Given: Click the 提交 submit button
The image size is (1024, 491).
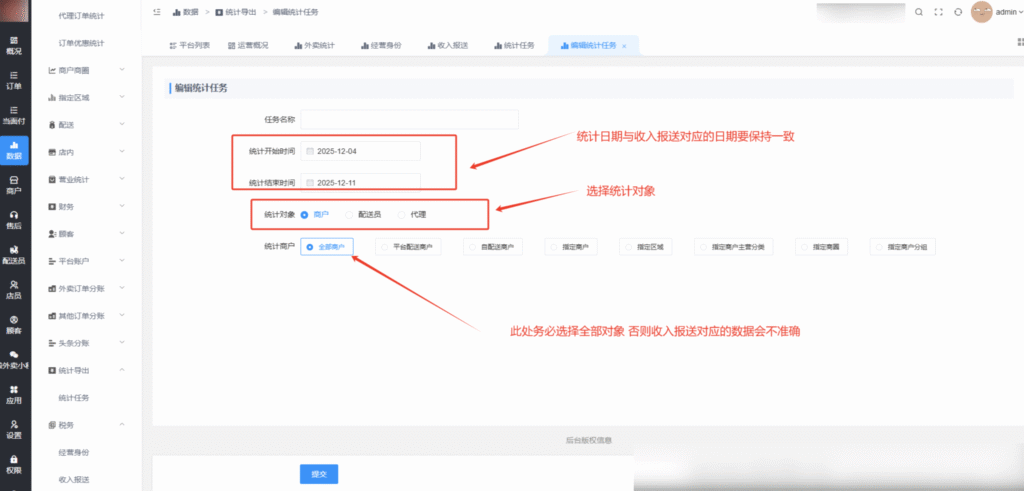Looking at the screenshot, I should tap(319, 474).
